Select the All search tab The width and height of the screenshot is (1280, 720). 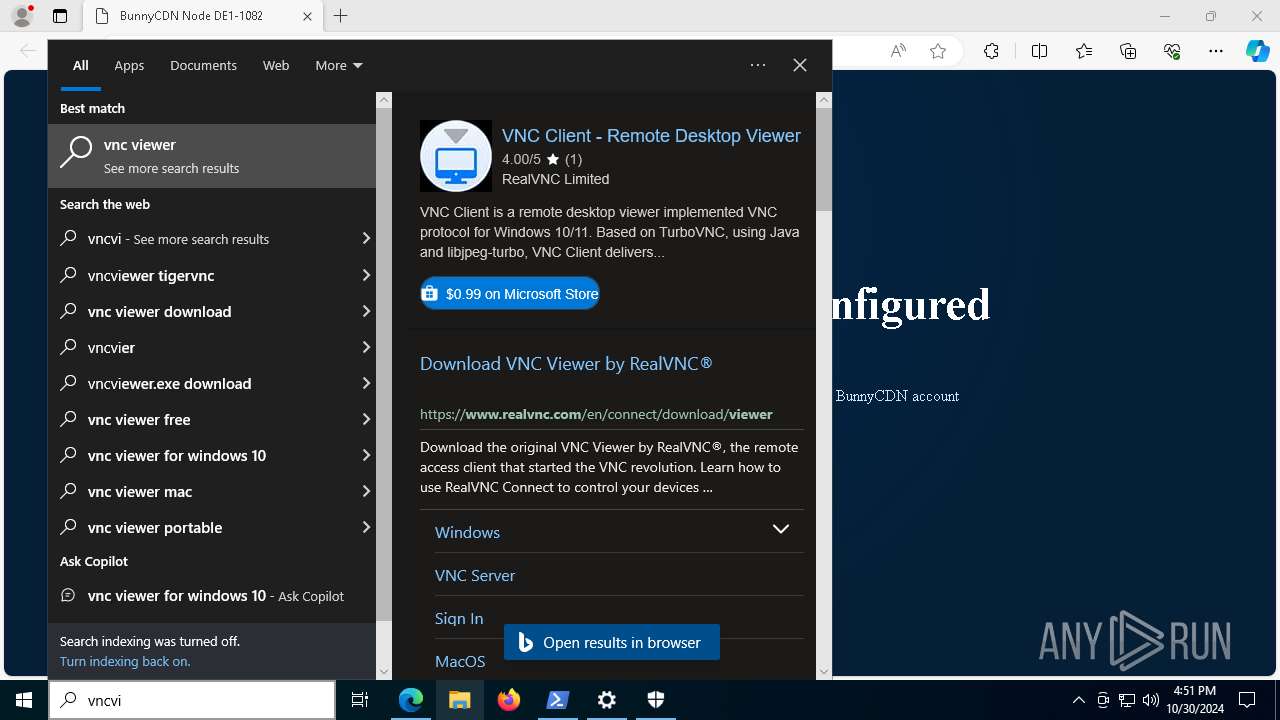click(81, 65)
